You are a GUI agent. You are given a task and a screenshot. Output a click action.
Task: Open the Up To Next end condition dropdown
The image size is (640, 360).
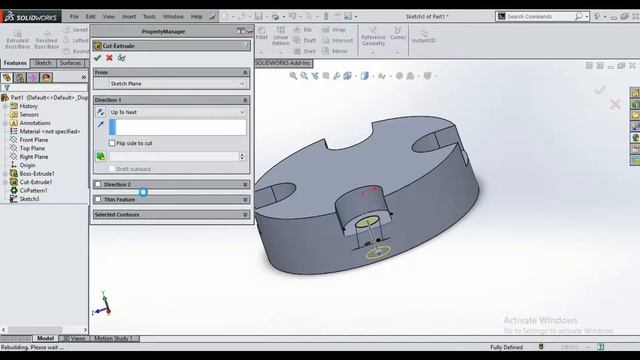coord(177,112)
